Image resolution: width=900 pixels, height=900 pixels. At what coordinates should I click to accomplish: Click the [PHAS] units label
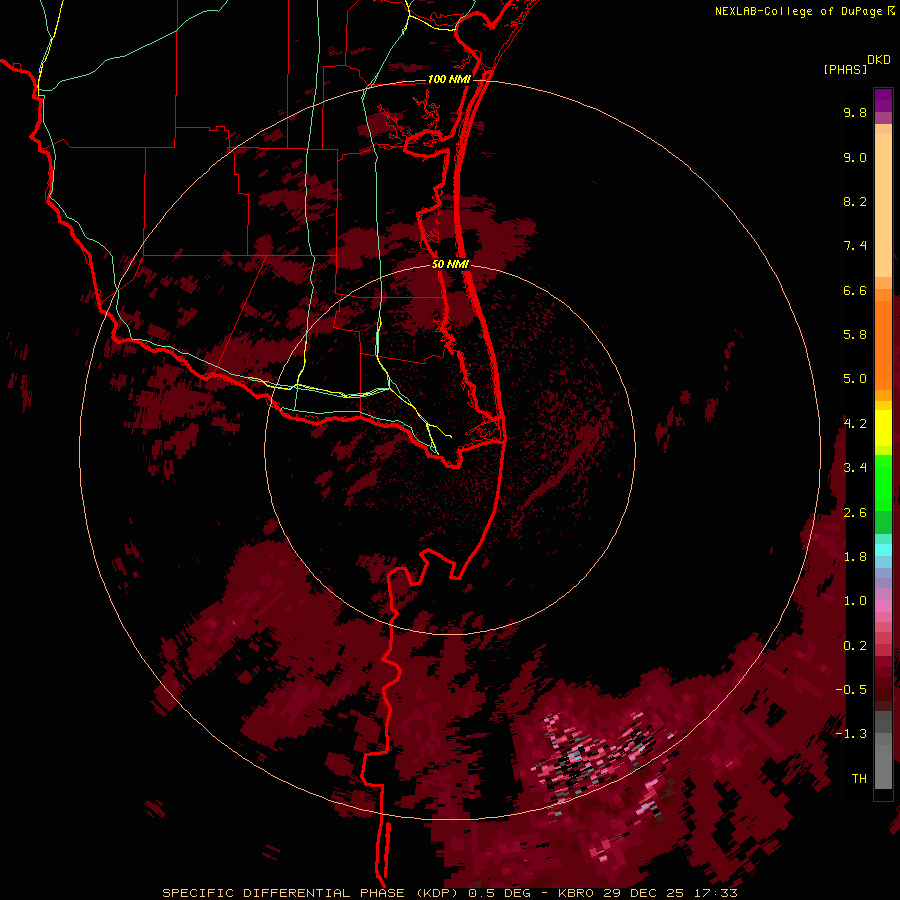[x=845, y=69]
